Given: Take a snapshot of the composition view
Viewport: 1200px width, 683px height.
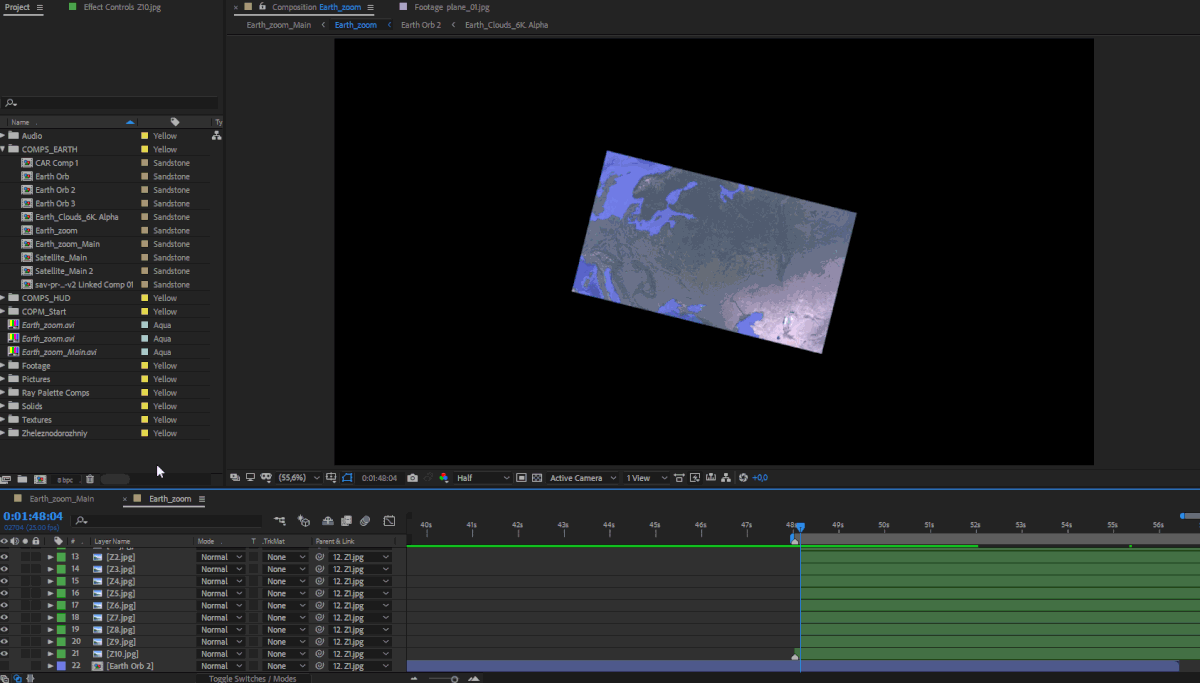Looking at the screenshot, I should 412,477.
